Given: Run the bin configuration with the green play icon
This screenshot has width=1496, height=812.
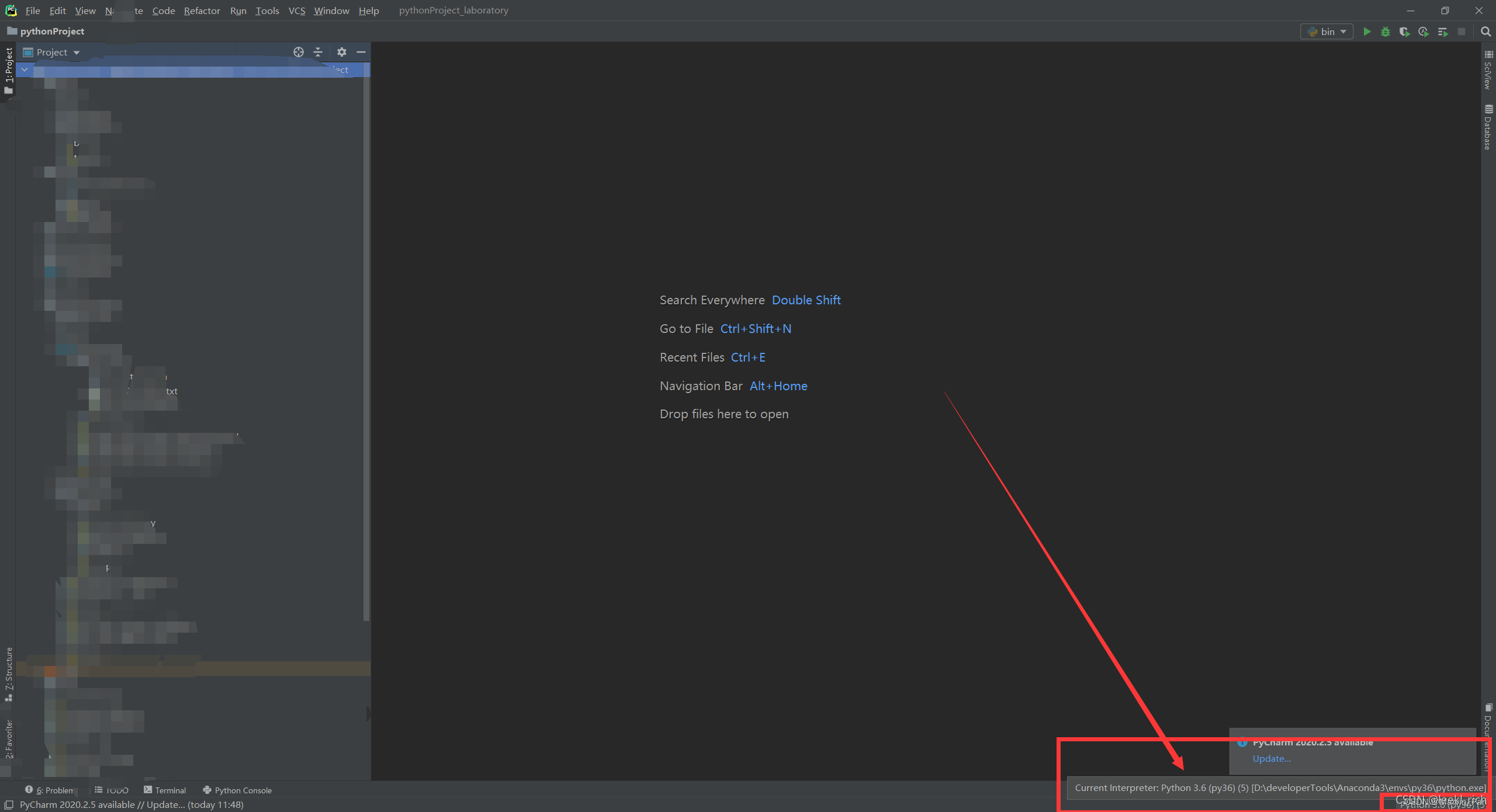Looking at the screenshot, I should (1366, 32).
